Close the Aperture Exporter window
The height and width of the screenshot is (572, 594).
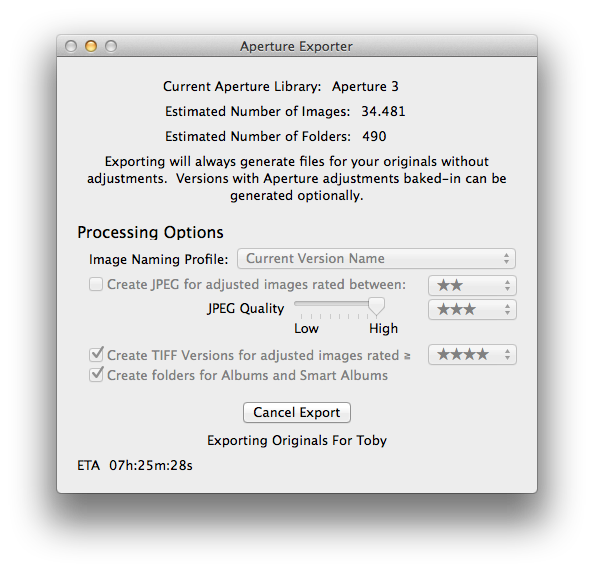(x=71, y=46)
